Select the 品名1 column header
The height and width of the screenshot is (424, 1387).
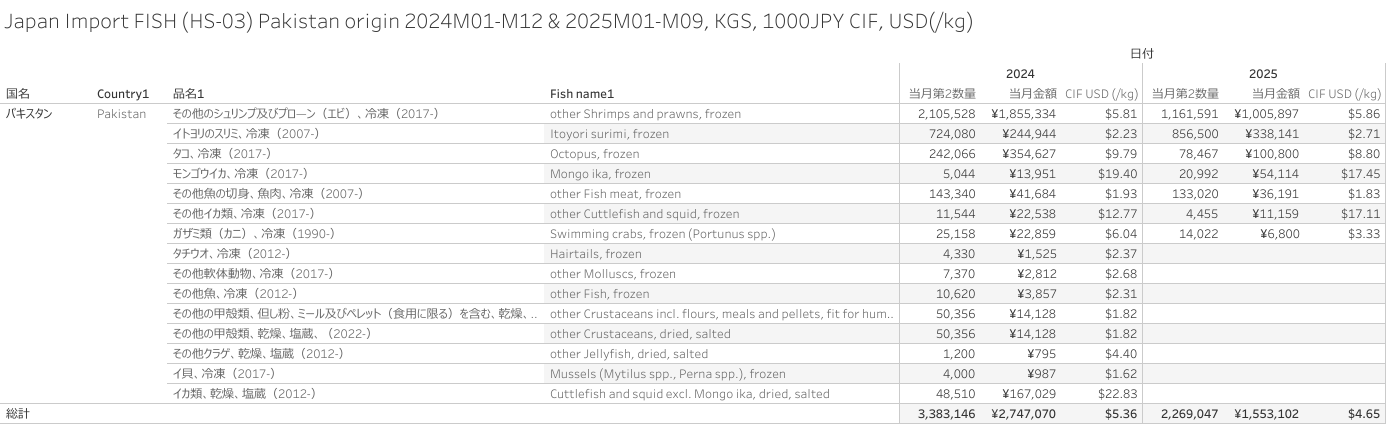pos(188,94)
